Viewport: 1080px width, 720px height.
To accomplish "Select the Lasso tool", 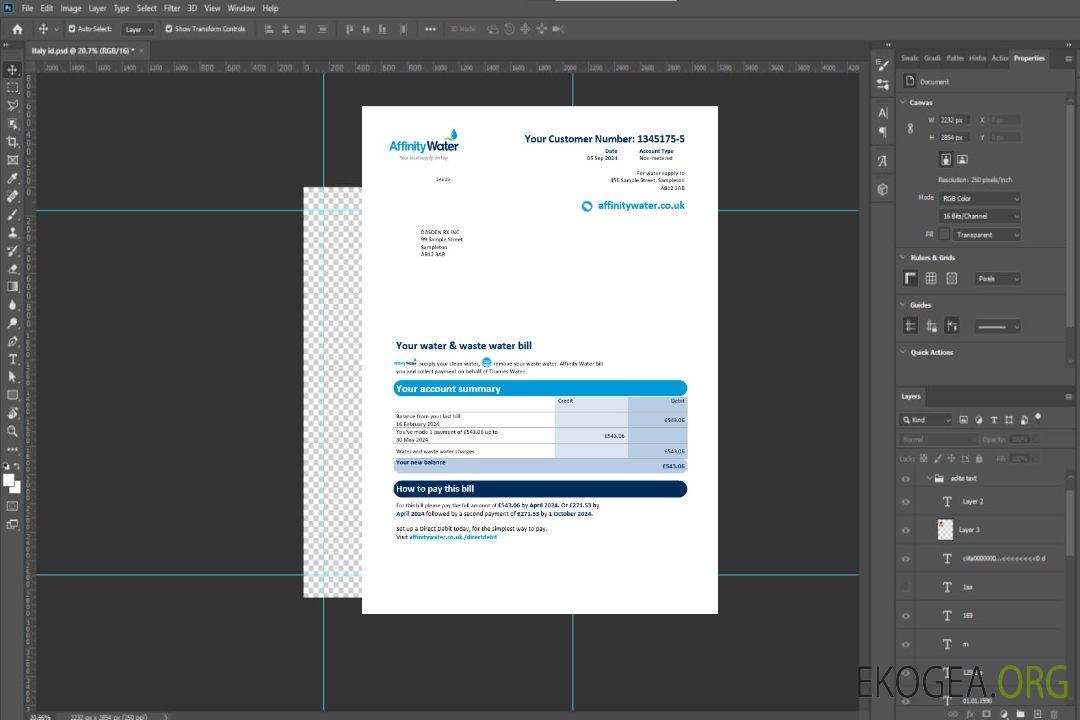I will tap(12, 105).
